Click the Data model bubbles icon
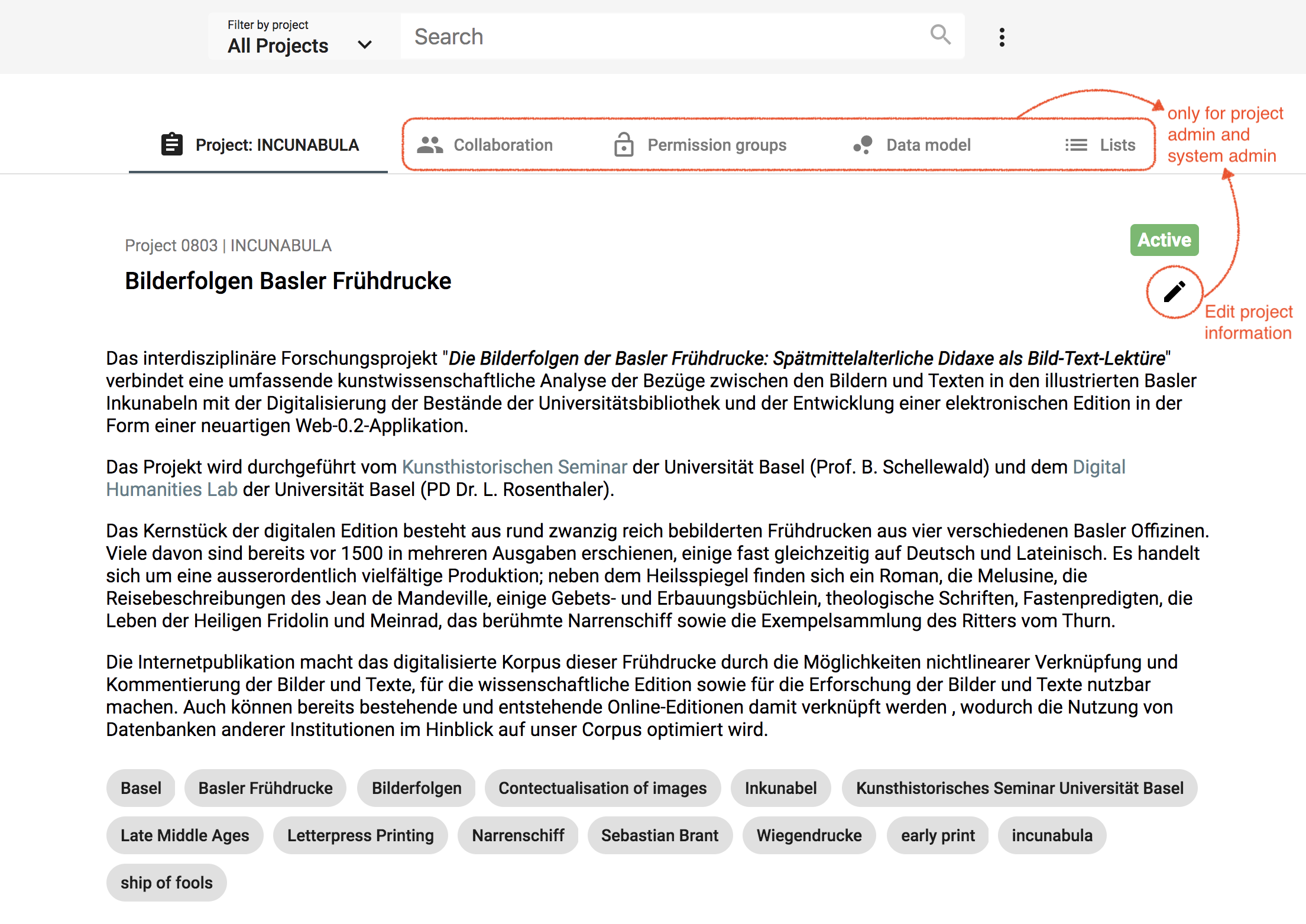 pyautogui.click(x=863, y=145)
